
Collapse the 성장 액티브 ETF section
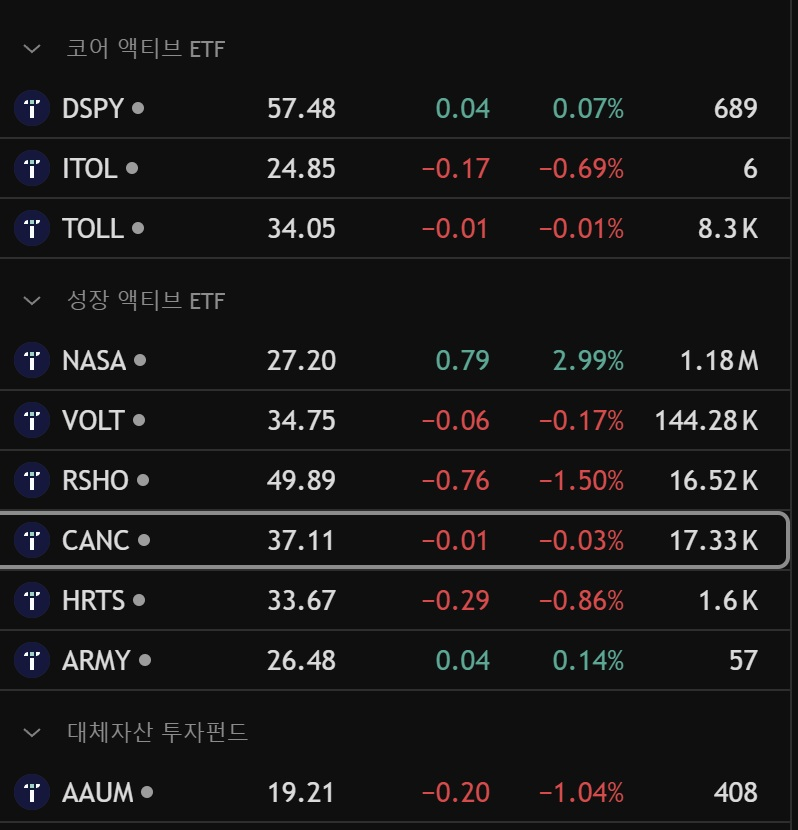pyautogui.click(x=32, y=301)
